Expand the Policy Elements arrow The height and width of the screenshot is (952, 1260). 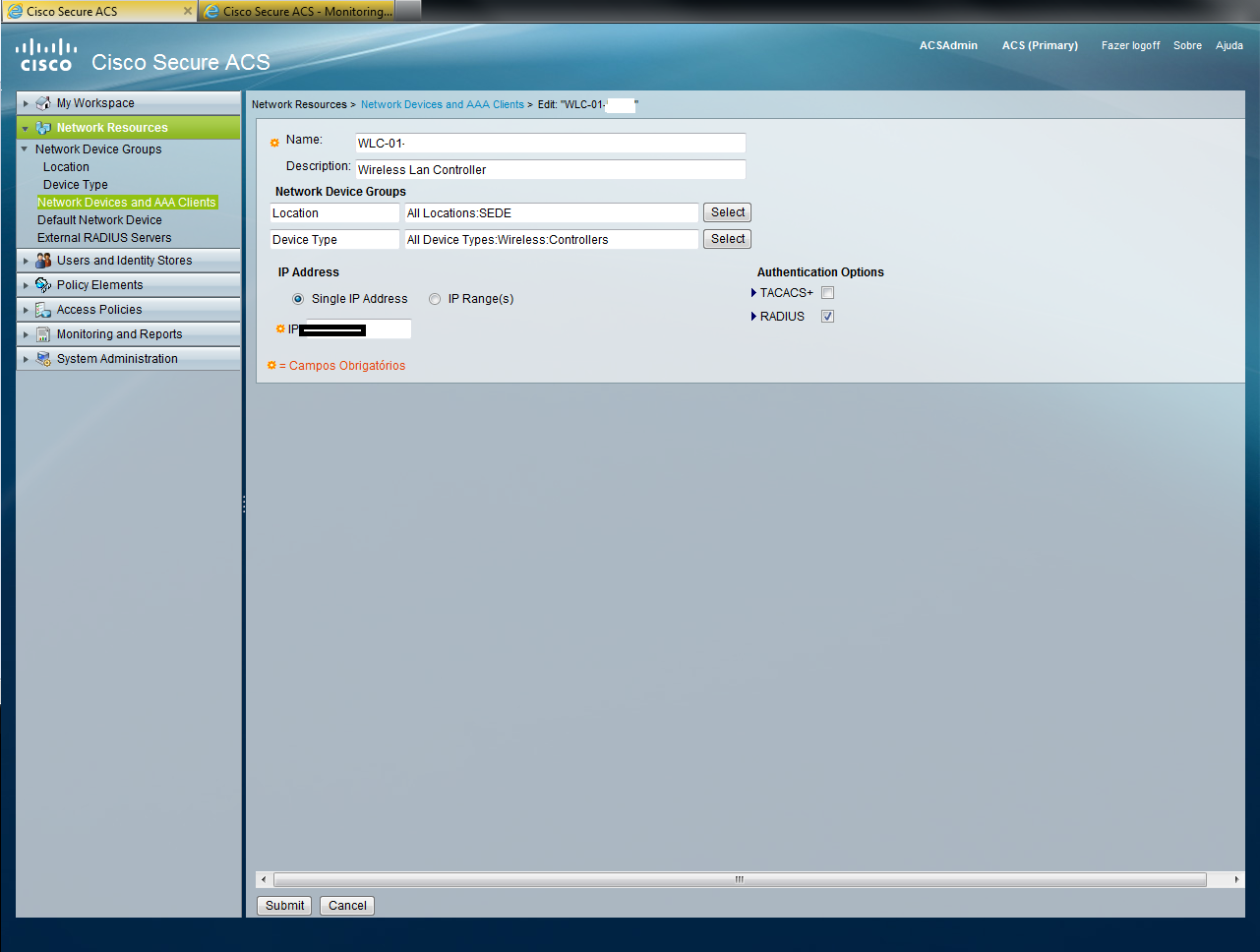[26, 285]
